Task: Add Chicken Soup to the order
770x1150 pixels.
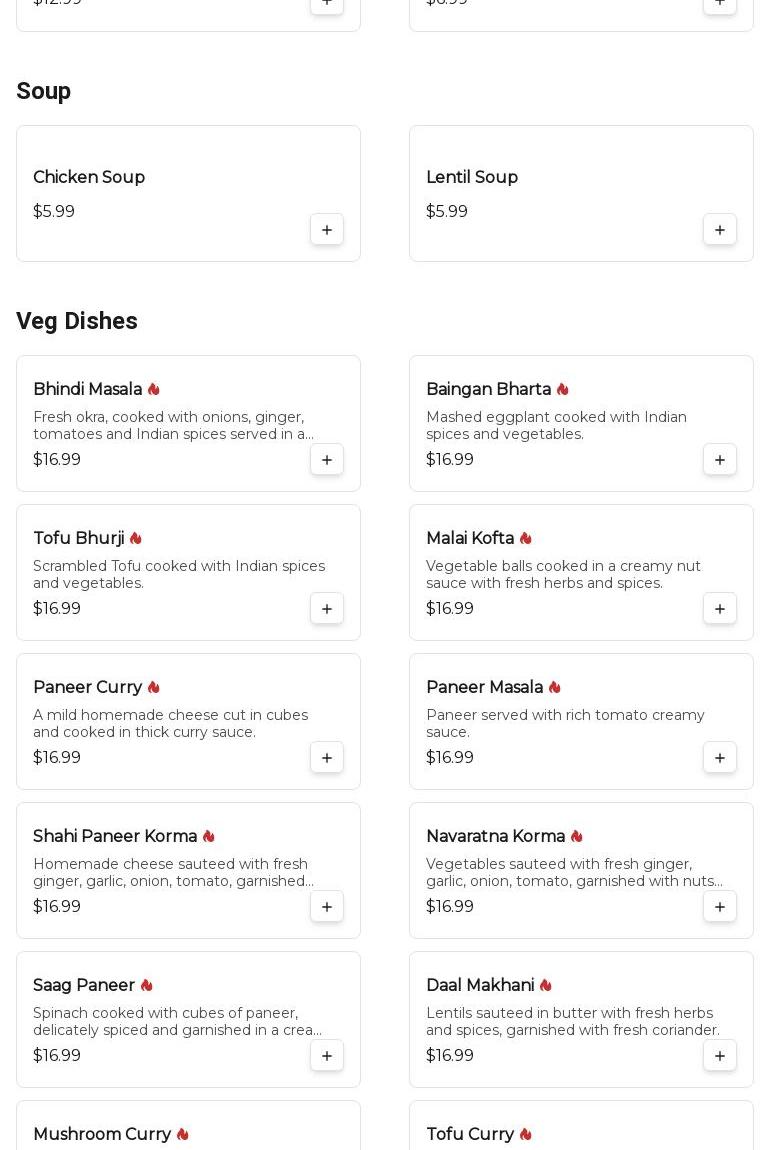Action: [327, 230]
